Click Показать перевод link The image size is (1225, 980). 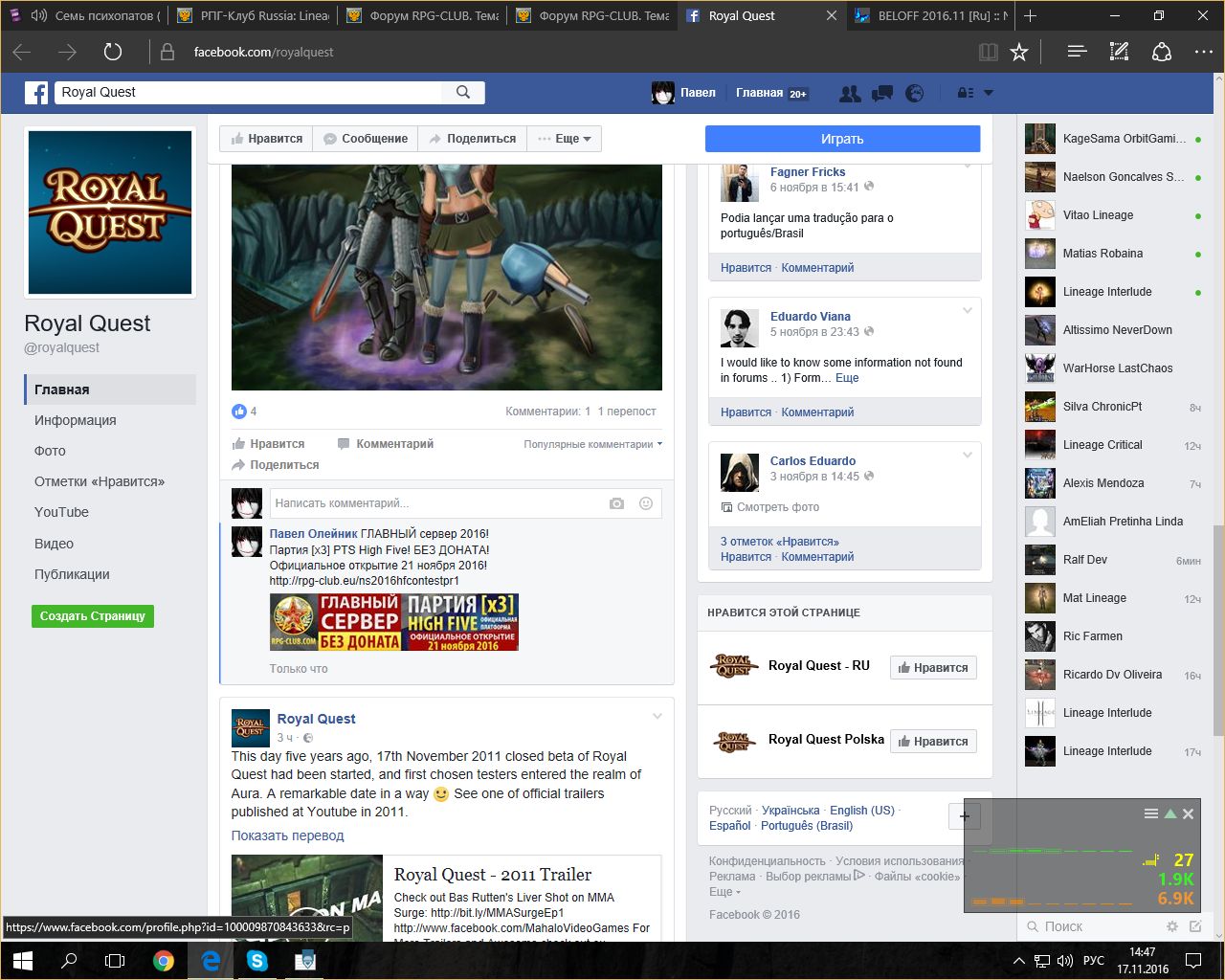click(x=287, y=835)
